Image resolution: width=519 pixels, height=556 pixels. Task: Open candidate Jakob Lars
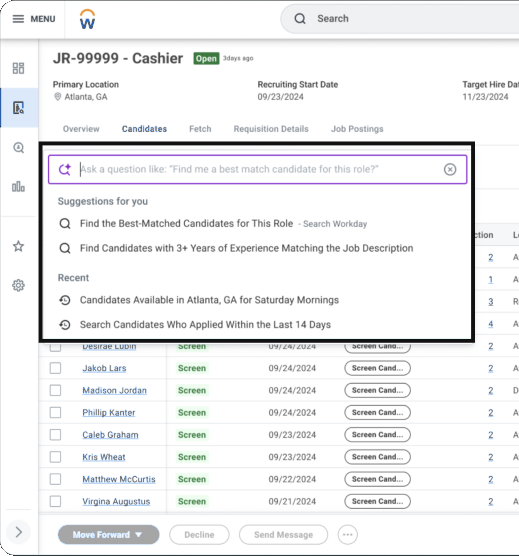pos(104,368)
